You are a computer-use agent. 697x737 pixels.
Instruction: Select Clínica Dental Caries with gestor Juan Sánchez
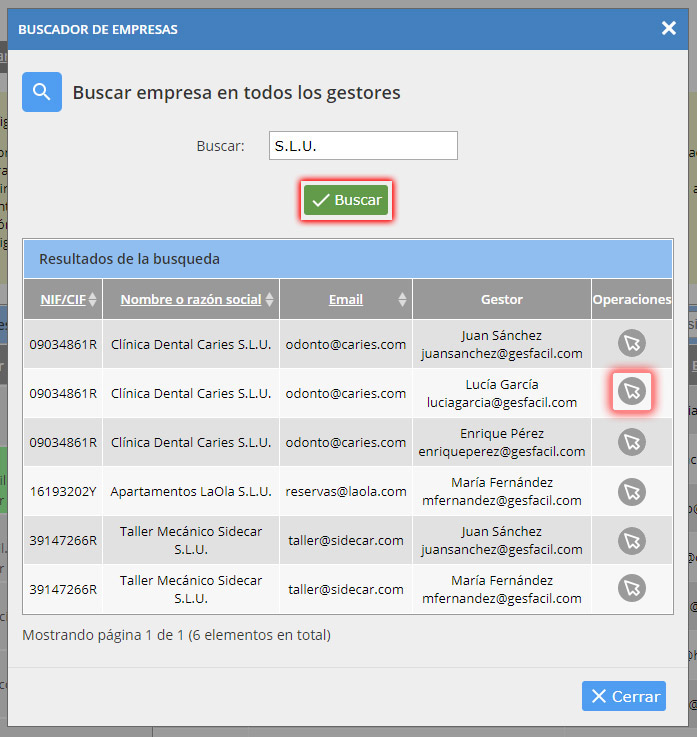pos(631,344)
